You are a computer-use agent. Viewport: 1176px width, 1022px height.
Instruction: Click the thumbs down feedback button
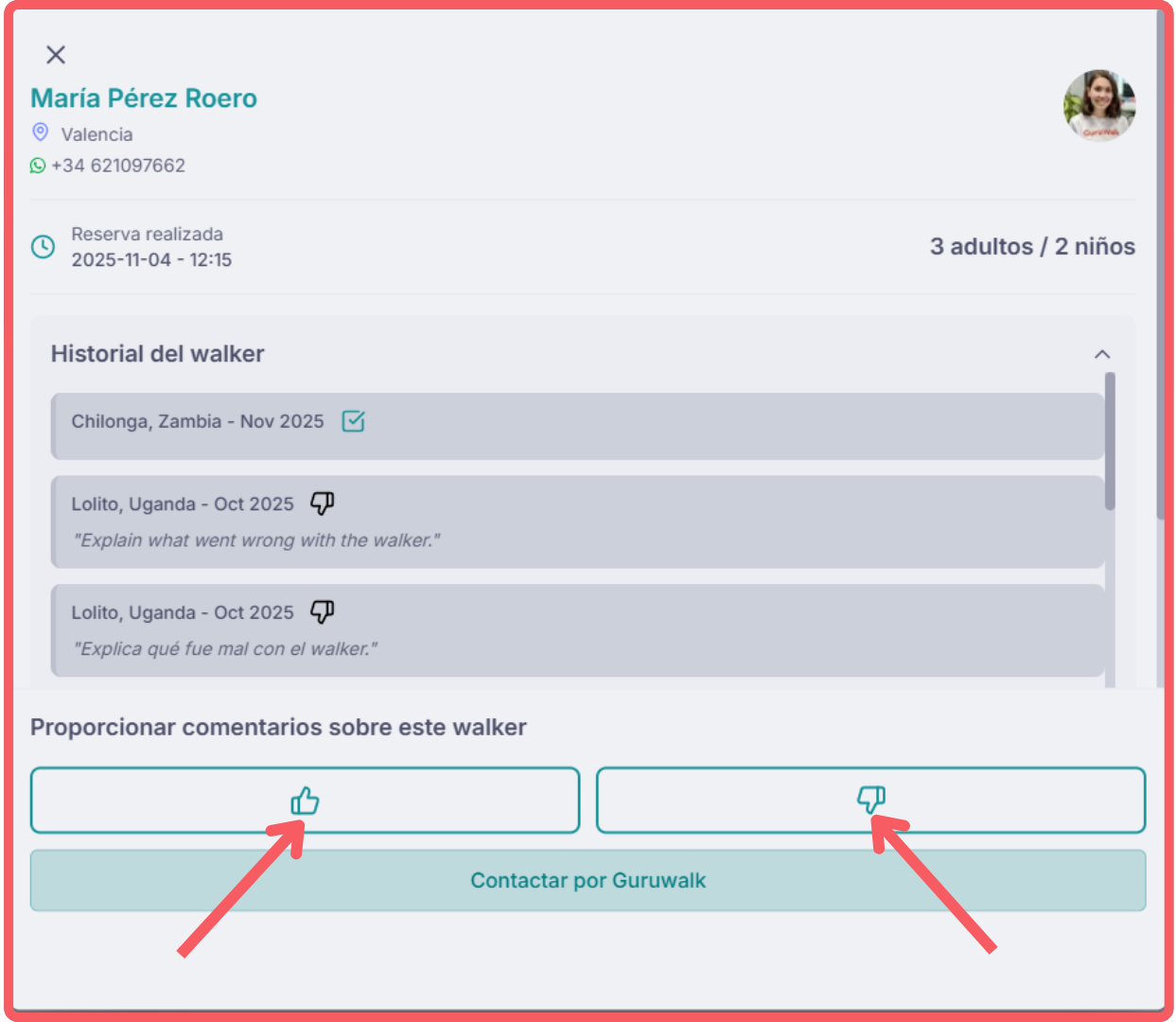click(x=870, y=801)
